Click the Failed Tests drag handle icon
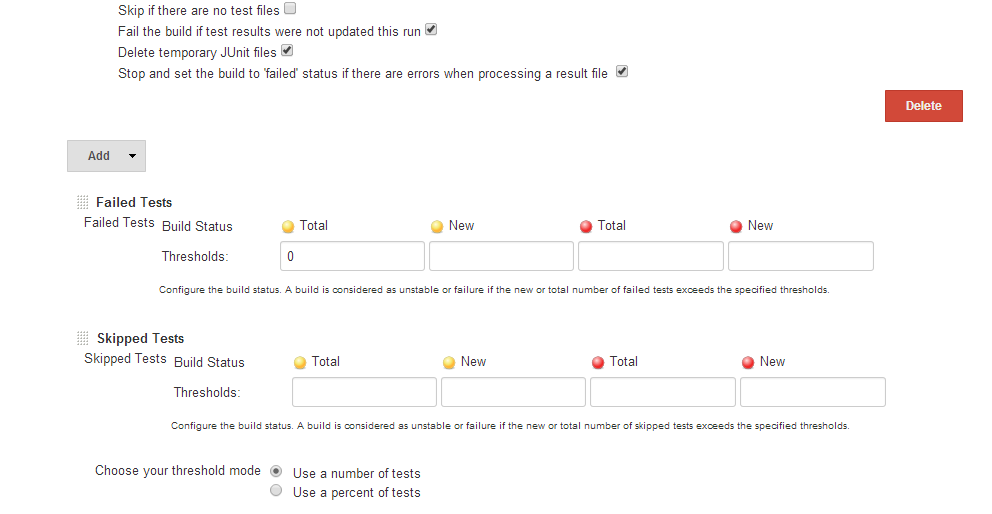 click(83, 202)
